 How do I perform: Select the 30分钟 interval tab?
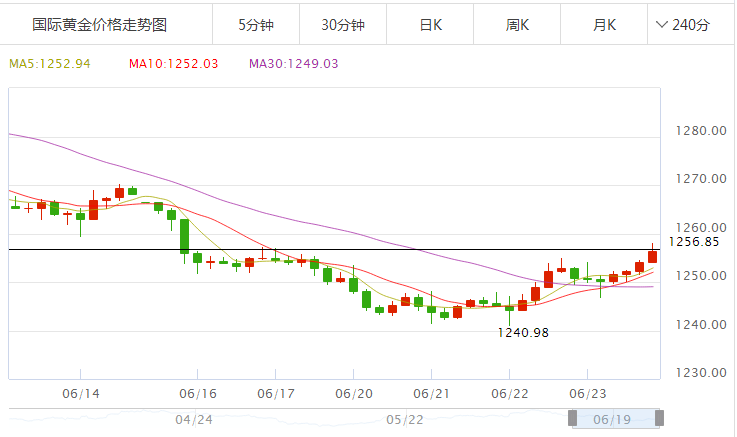[342, 25]
